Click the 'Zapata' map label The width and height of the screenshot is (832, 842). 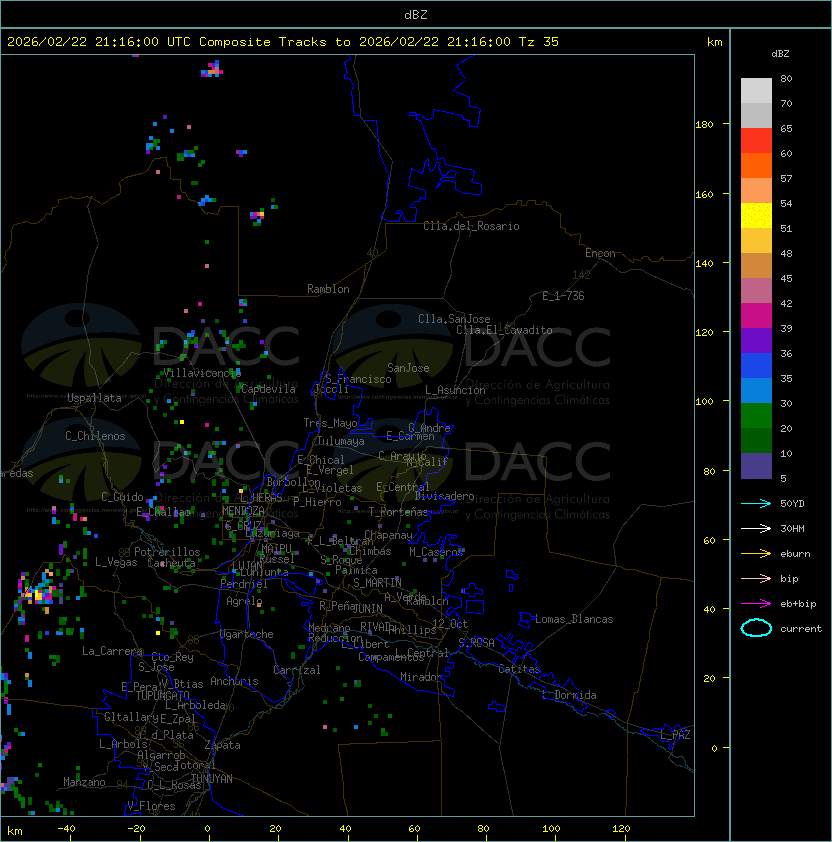222,745
